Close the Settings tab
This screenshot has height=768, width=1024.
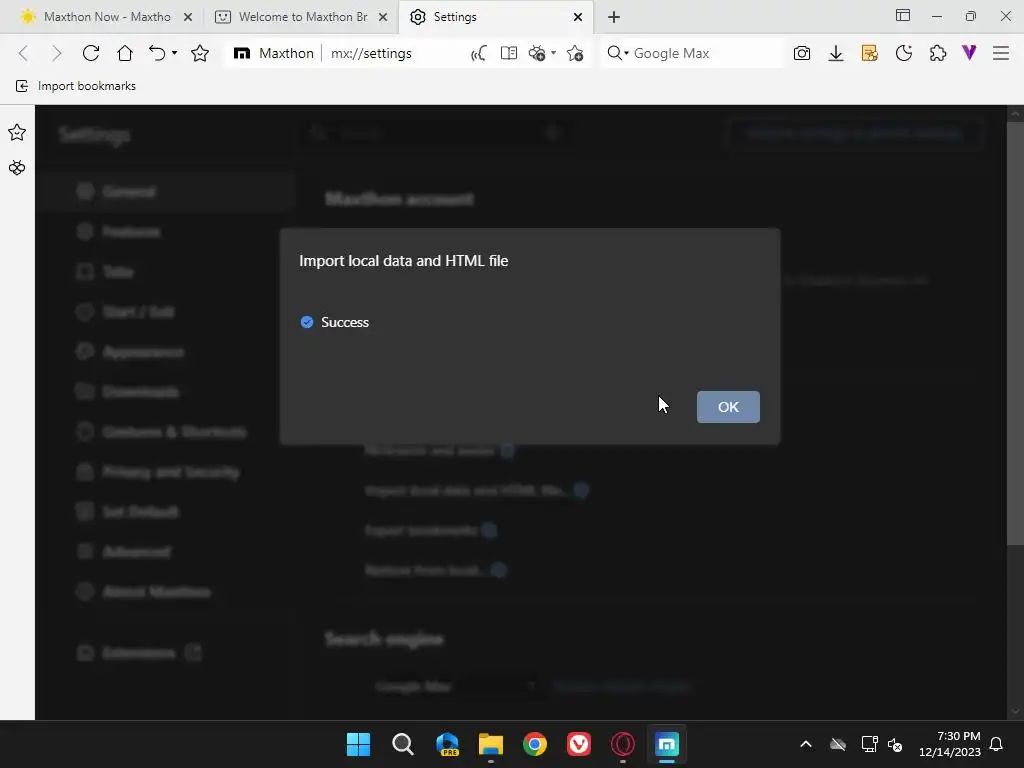(578, 17)
